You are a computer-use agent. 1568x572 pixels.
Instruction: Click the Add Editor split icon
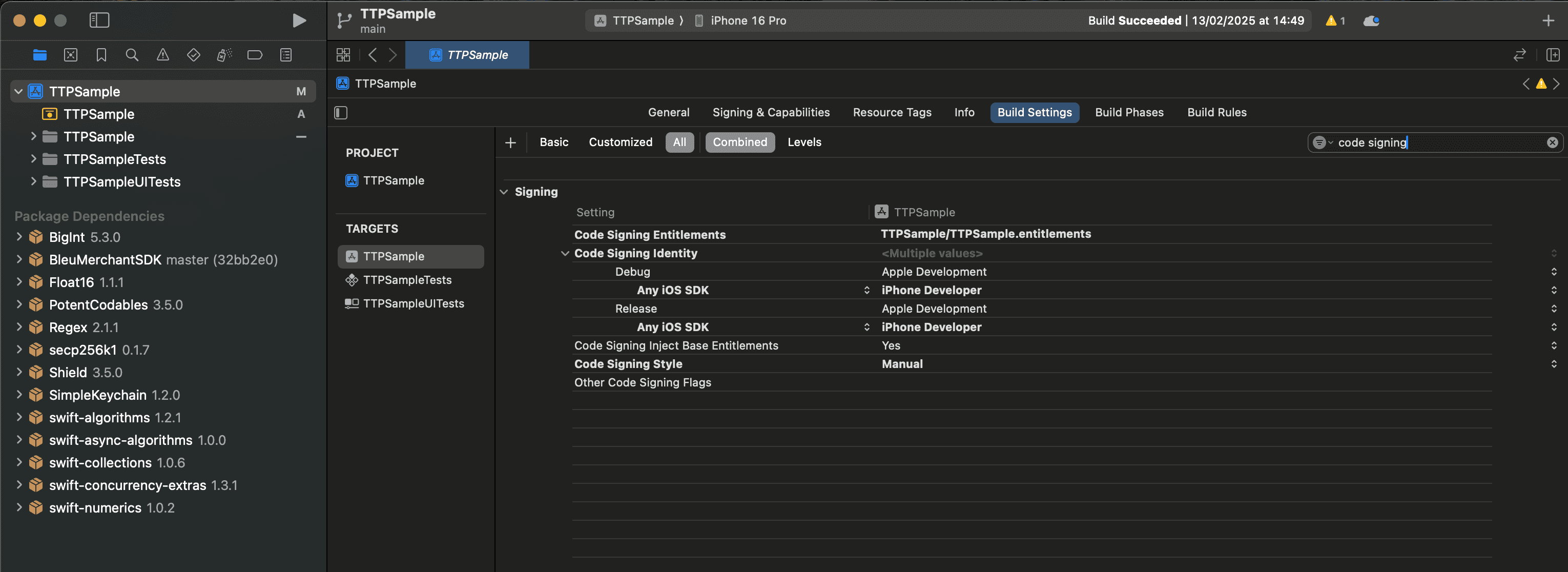click(x=1552, y=55)
